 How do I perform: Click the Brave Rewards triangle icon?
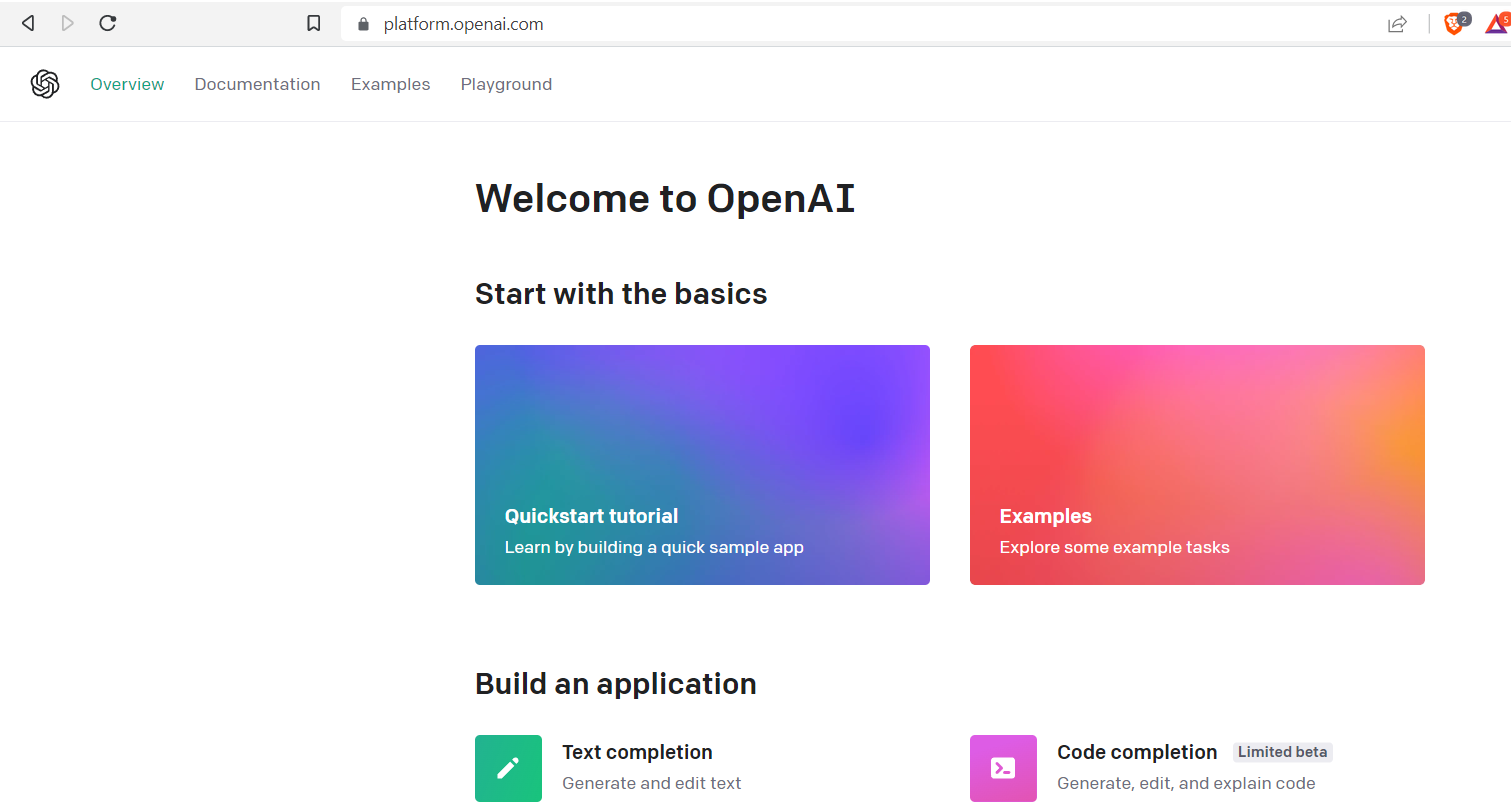point(1496,24)
